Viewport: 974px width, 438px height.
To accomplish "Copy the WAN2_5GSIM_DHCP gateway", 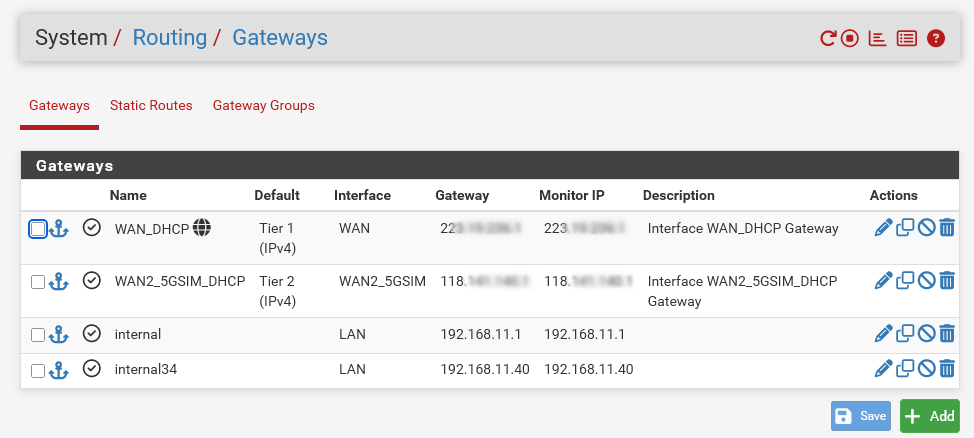I will pos(905,281).
